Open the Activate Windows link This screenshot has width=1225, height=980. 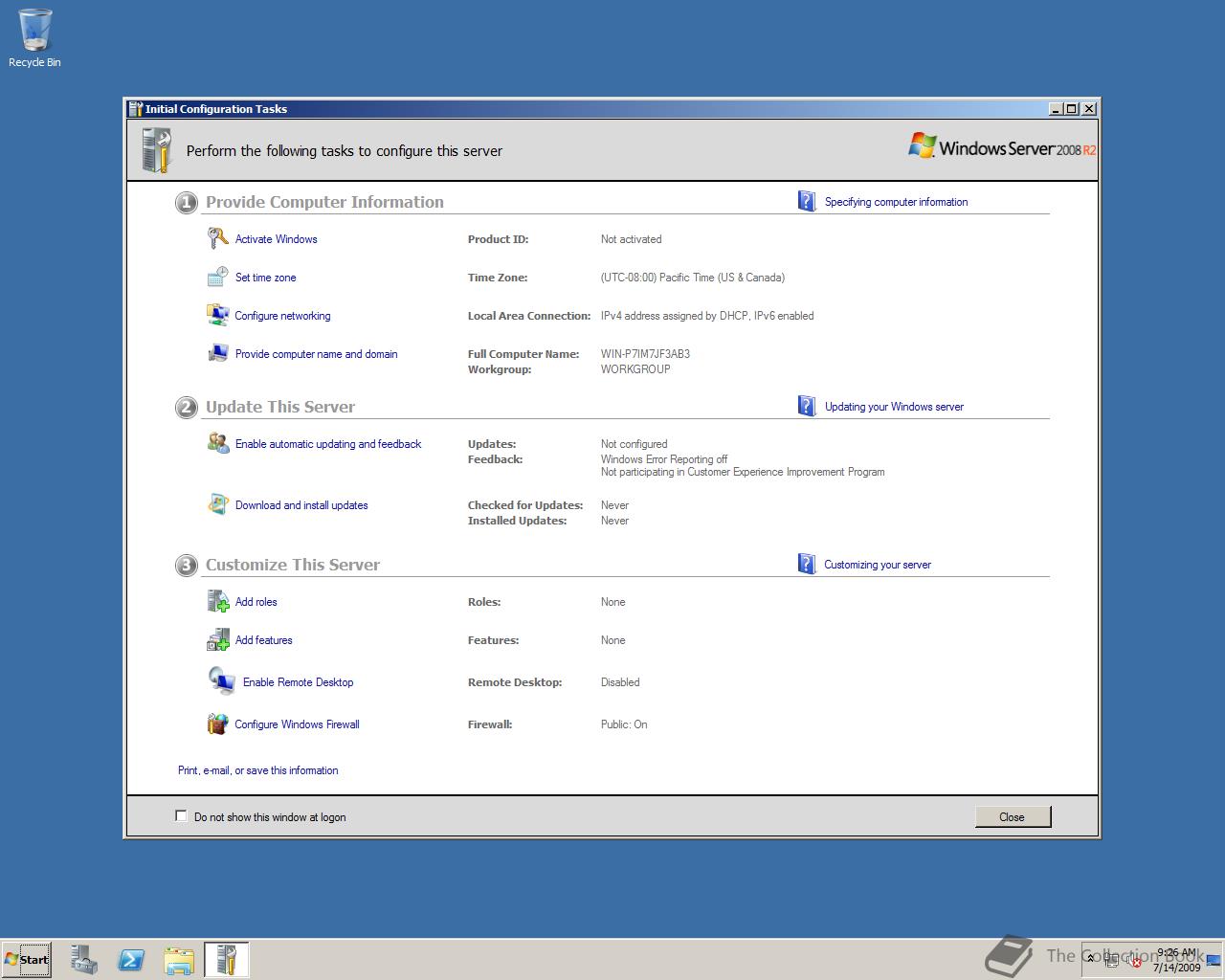point(276,239)
